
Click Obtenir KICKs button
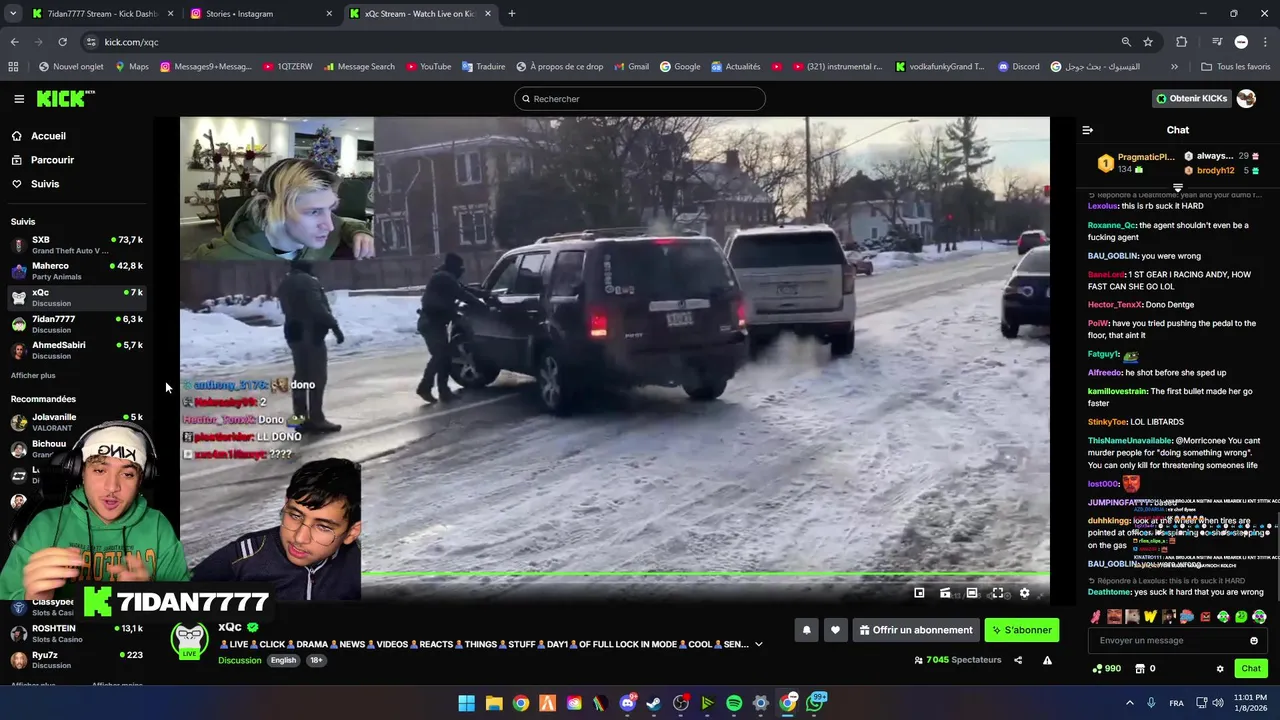[1191, 99]
